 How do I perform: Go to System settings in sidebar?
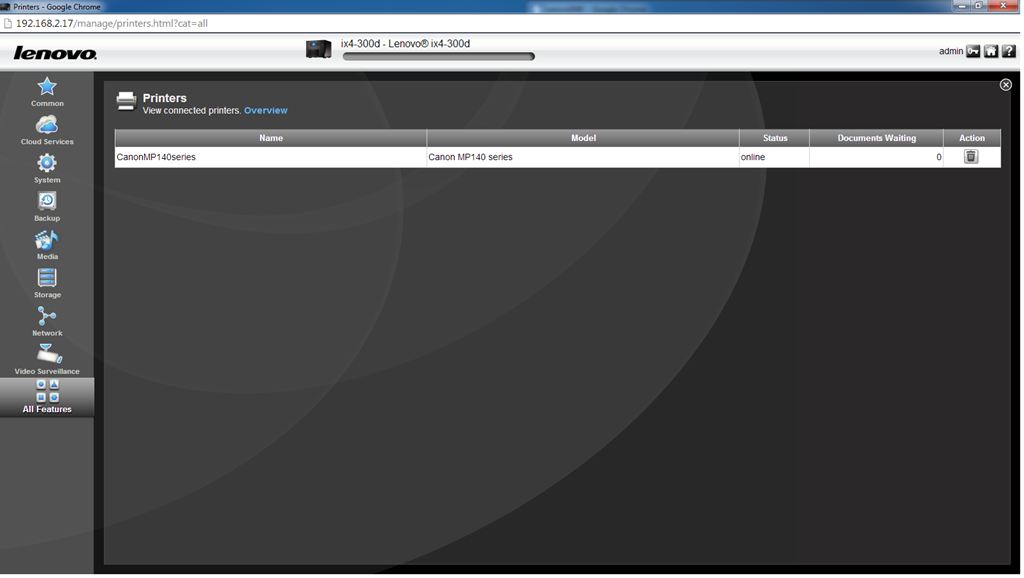[47, 168]
